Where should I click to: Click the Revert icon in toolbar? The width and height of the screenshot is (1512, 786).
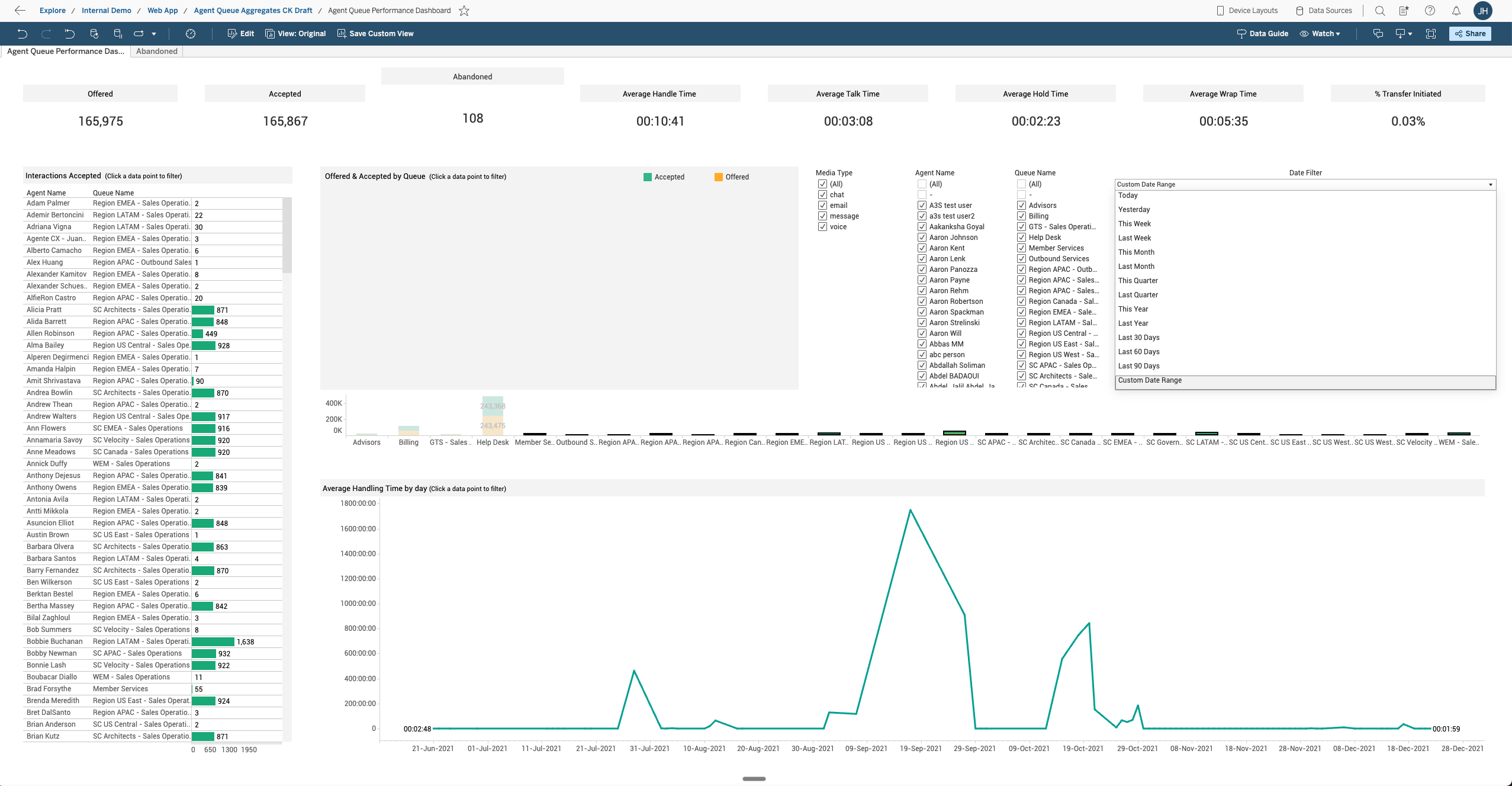tap(69, 34)
